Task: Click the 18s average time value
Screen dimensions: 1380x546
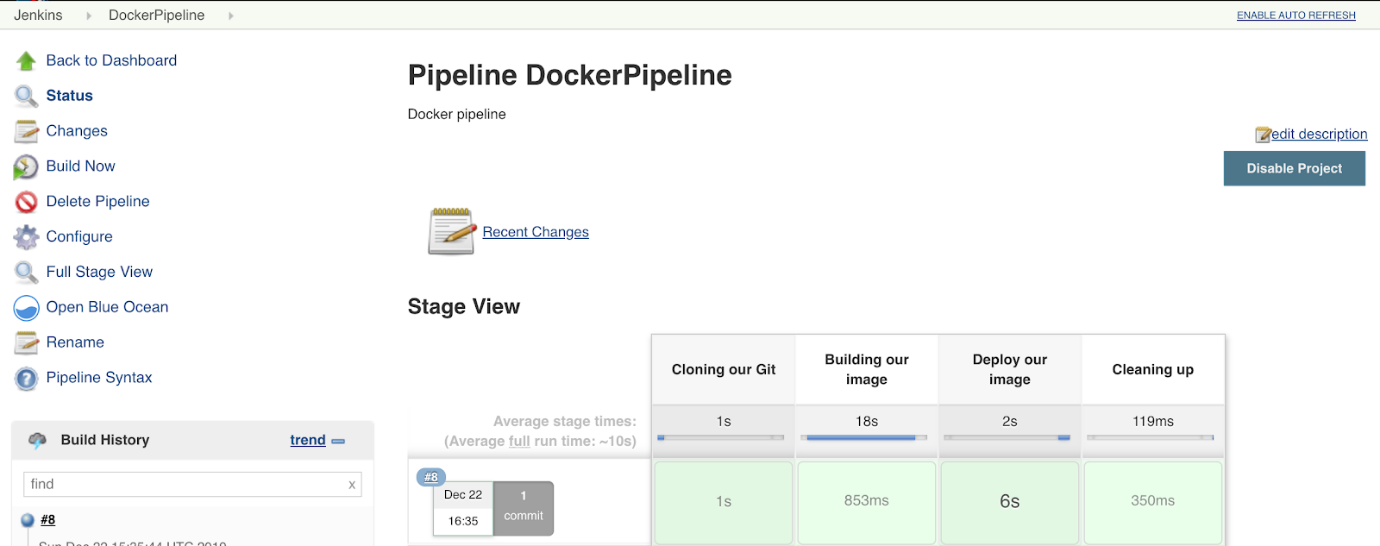Action: [866, 422]
